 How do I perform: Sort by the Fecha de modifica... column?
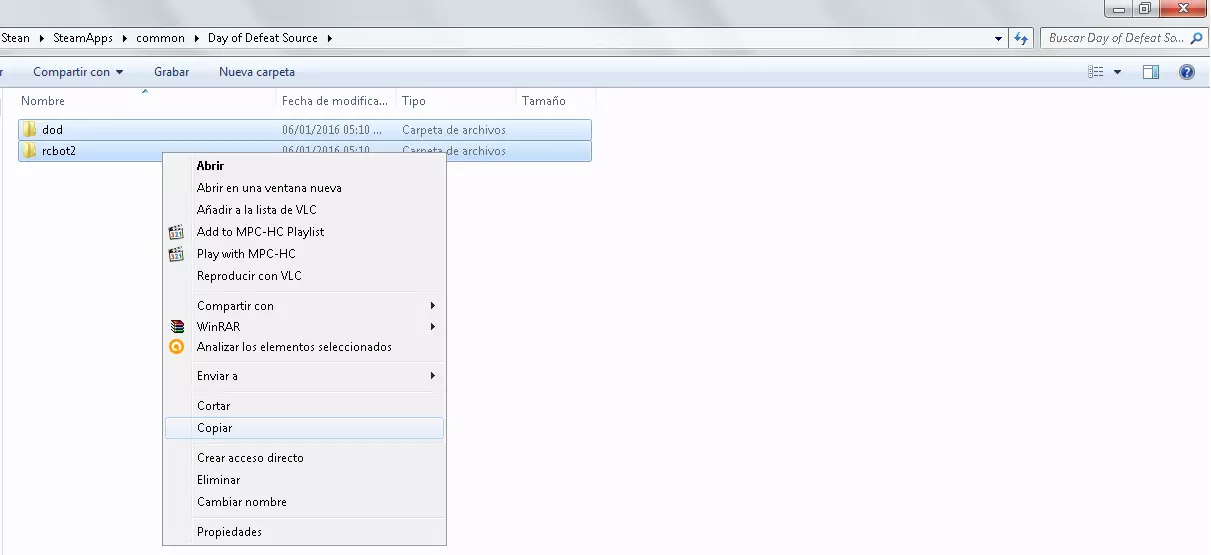(336, 101)
